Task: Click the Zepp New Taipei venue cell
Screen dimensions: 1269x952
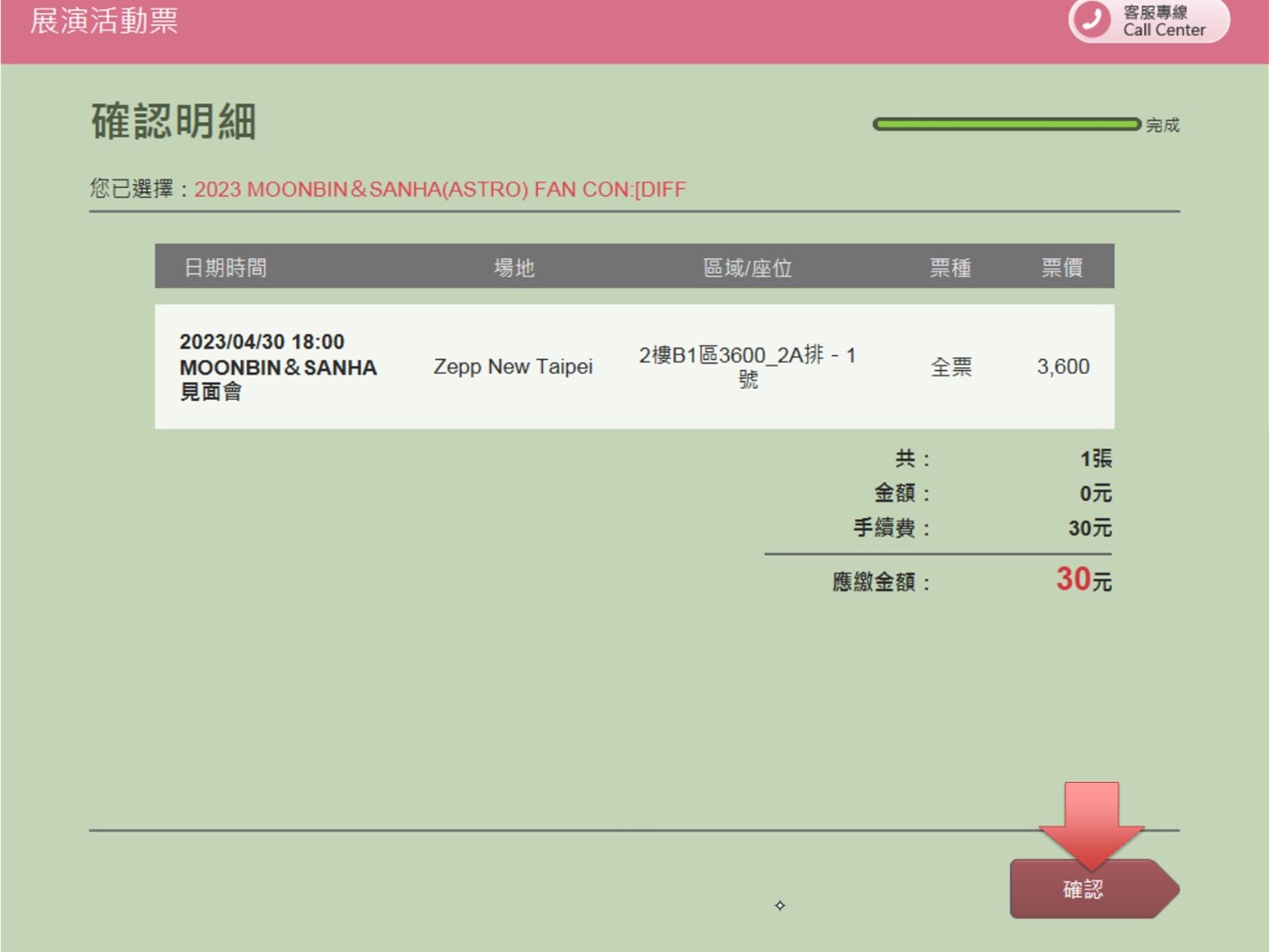Action: click(513, 366)
